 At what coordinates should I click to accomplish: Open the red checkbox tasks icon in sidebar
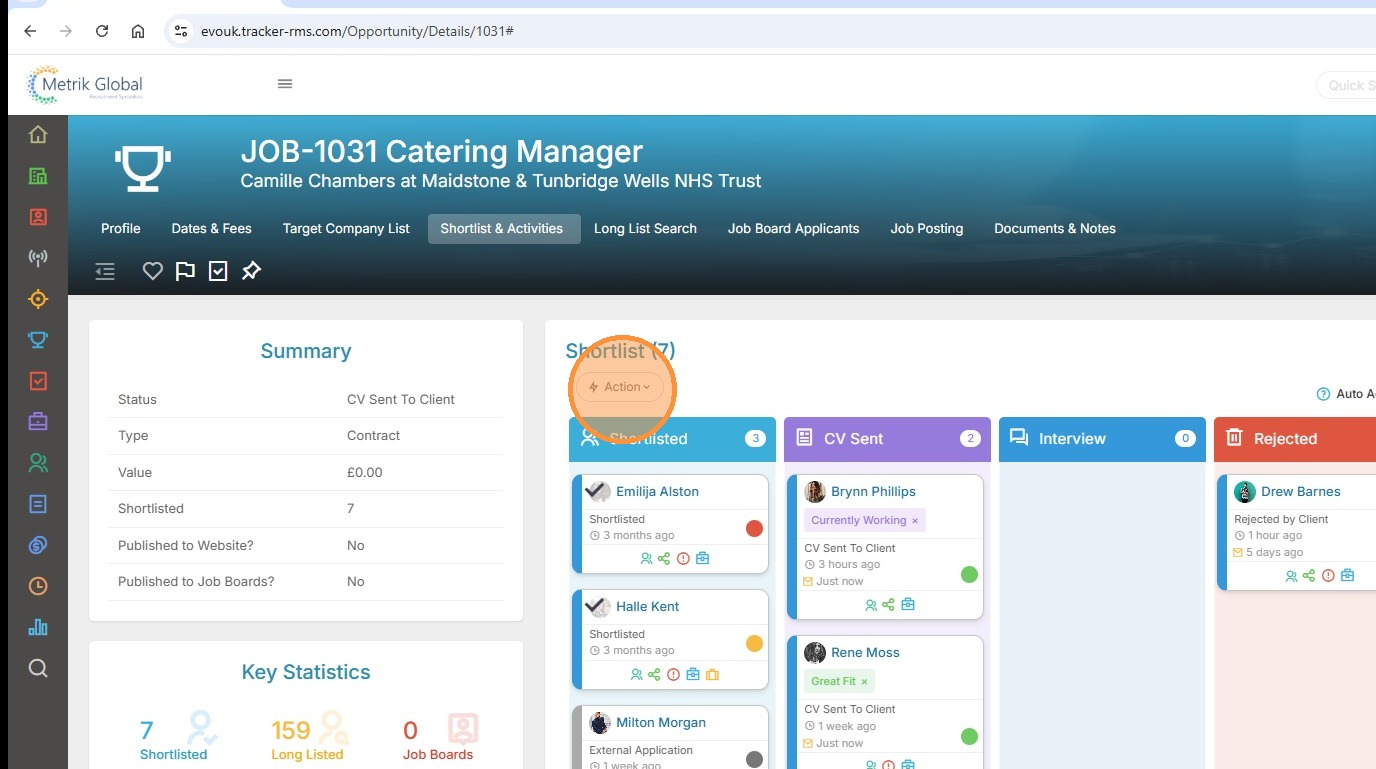coord(38,381)
